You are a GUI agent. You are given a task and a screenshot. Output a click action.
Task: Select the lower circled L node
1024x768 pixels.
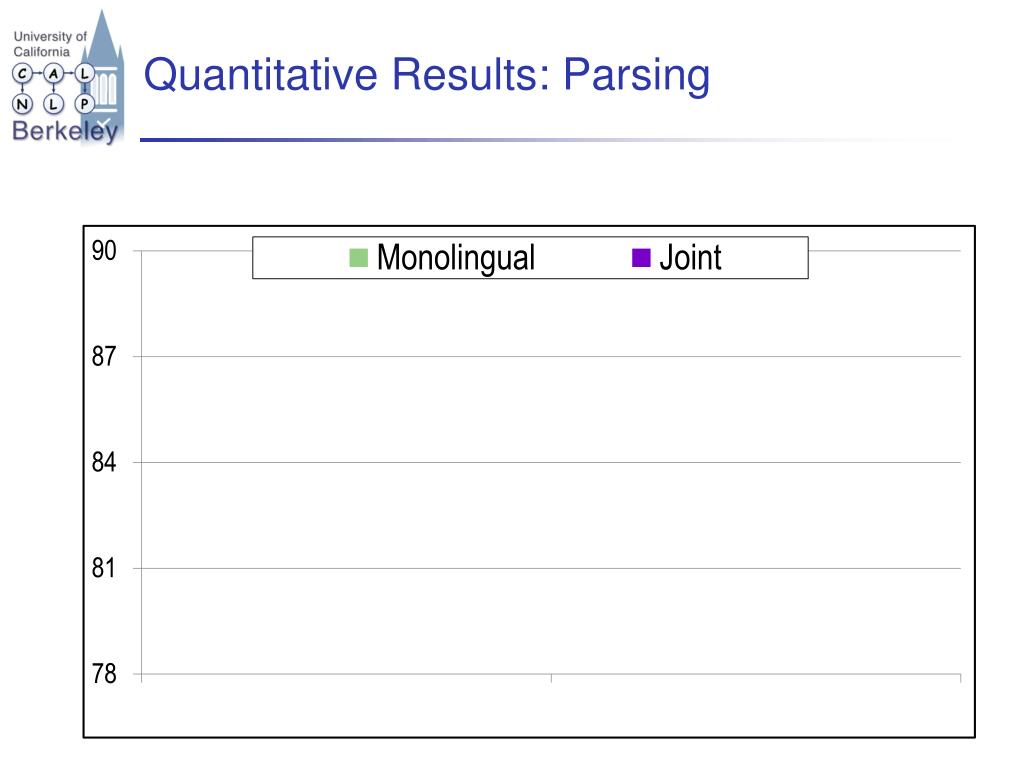(x=54, y=104)
